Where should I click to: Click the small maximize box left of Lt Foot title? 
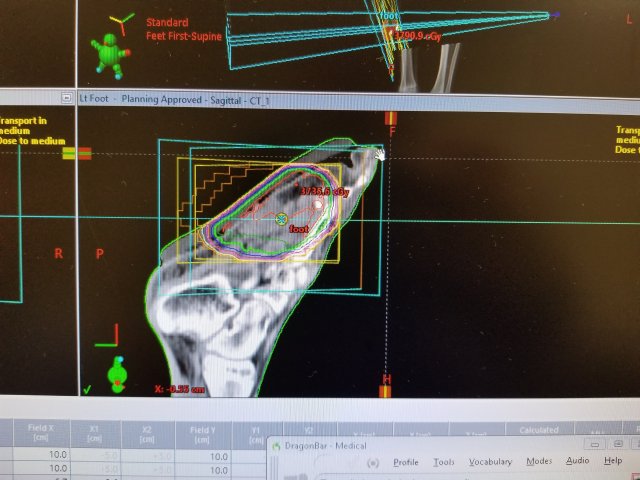pyautogui.click(x=66, y=98)
